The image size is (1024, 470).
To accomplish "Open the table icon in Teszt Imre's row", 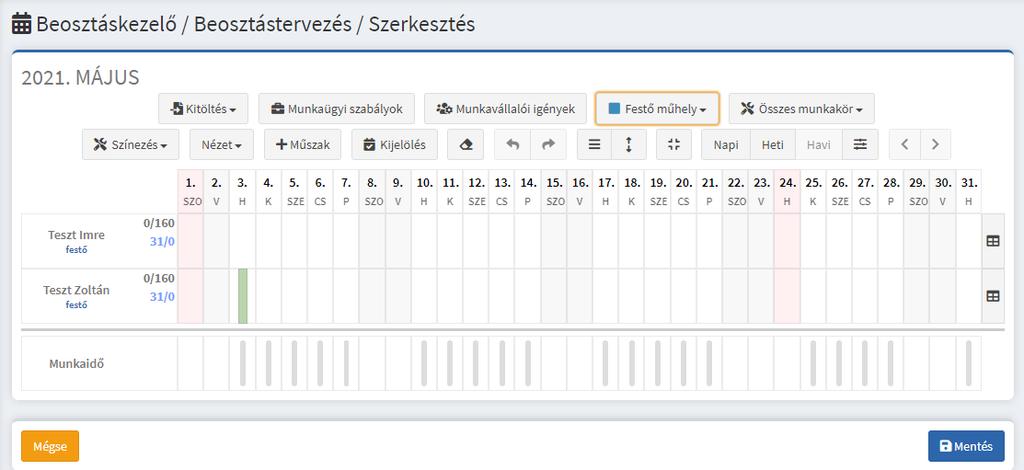I will click(x=993, y=241).
